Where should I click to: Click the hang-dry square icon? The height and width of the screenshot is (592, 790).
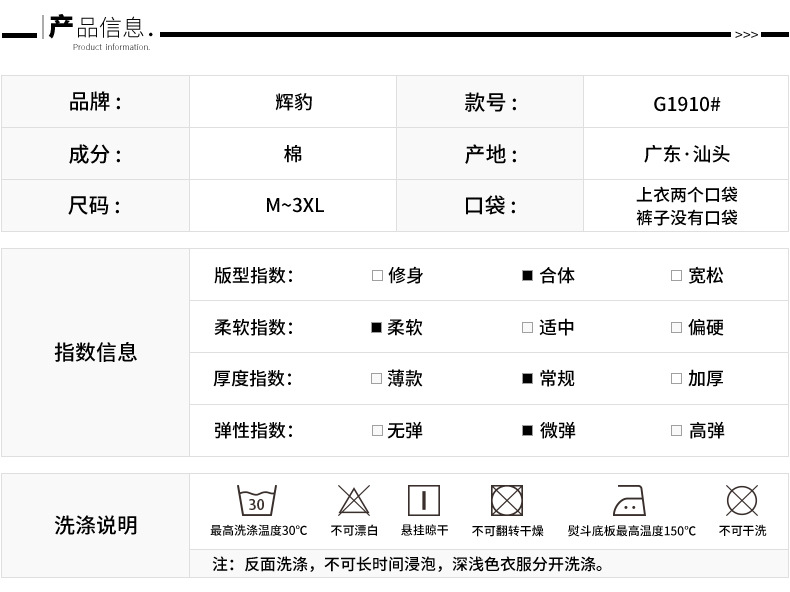424,500
